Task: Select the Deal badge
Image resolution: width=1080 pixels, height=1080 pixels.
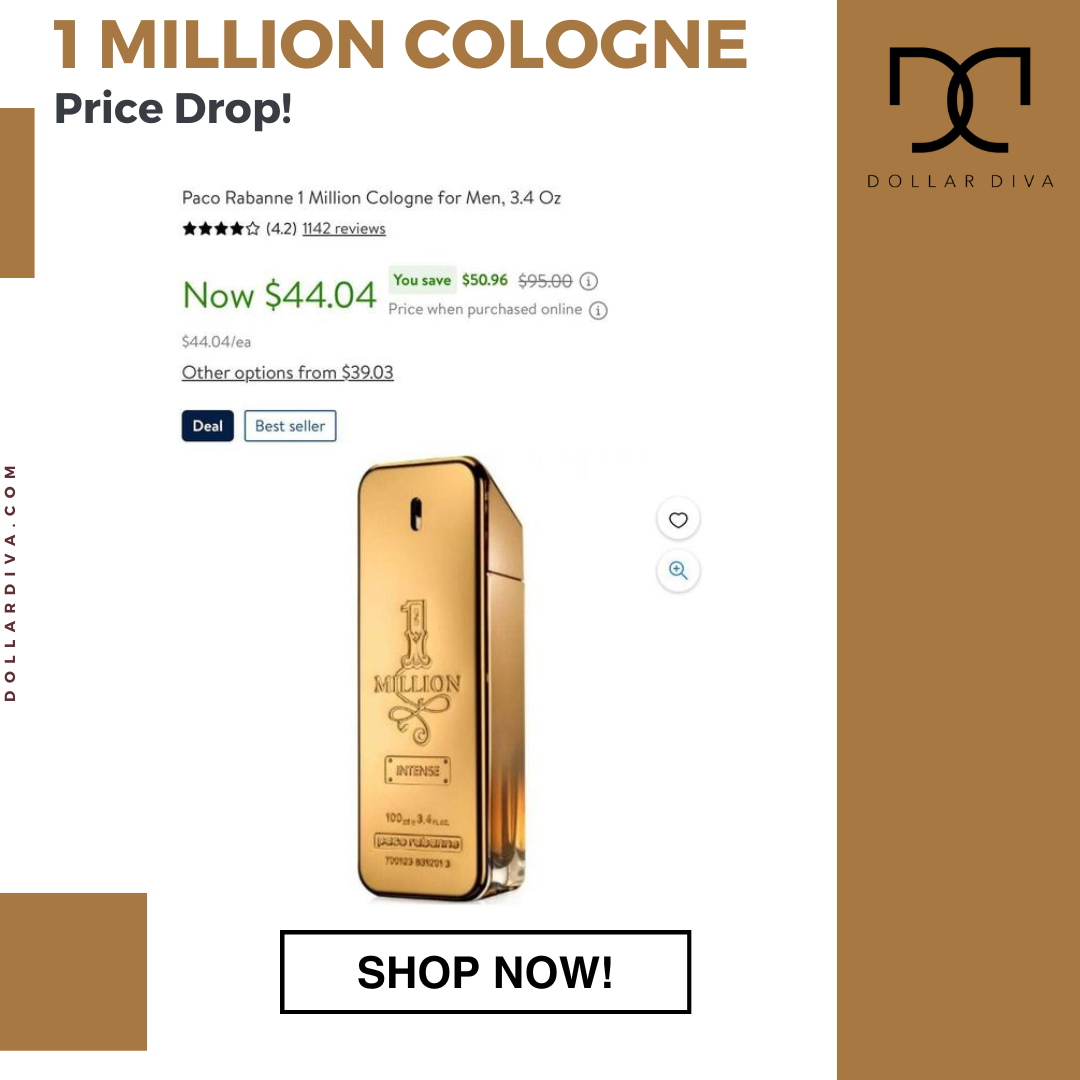Action: coord(207,426)
